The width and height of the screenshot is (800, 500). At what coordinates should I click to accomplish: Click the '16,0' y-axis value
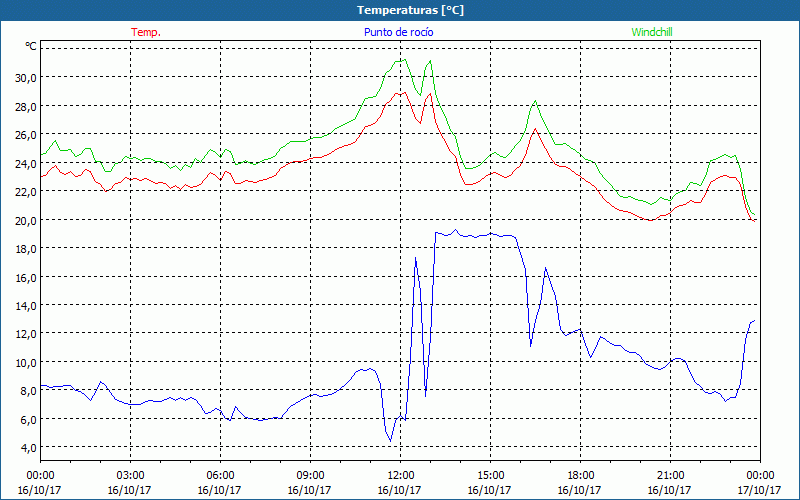pyautogui.click(x=26, y=277)
